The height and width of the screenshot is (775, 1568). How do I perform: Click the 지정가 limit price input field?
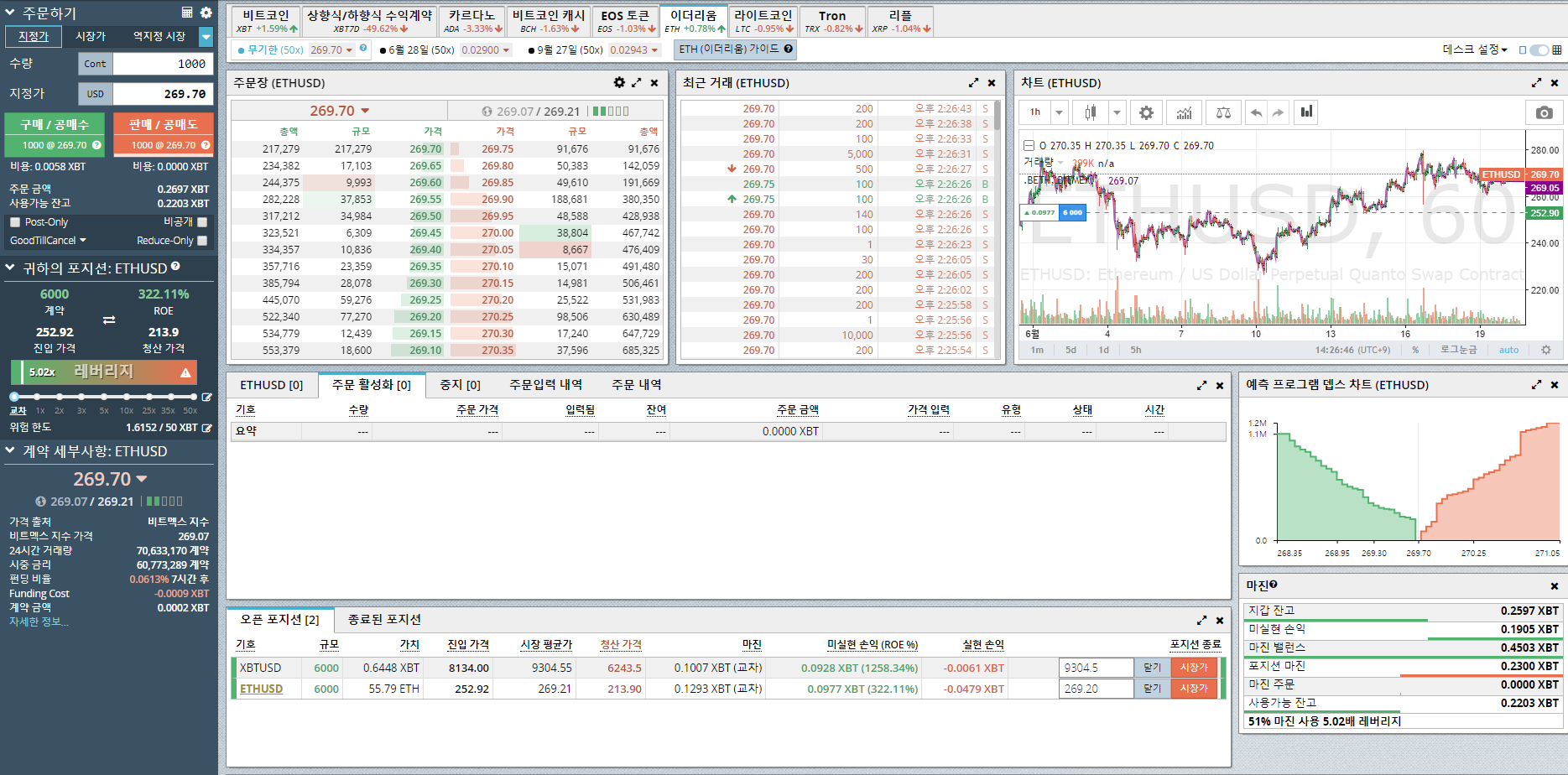[x=163, y=94]
